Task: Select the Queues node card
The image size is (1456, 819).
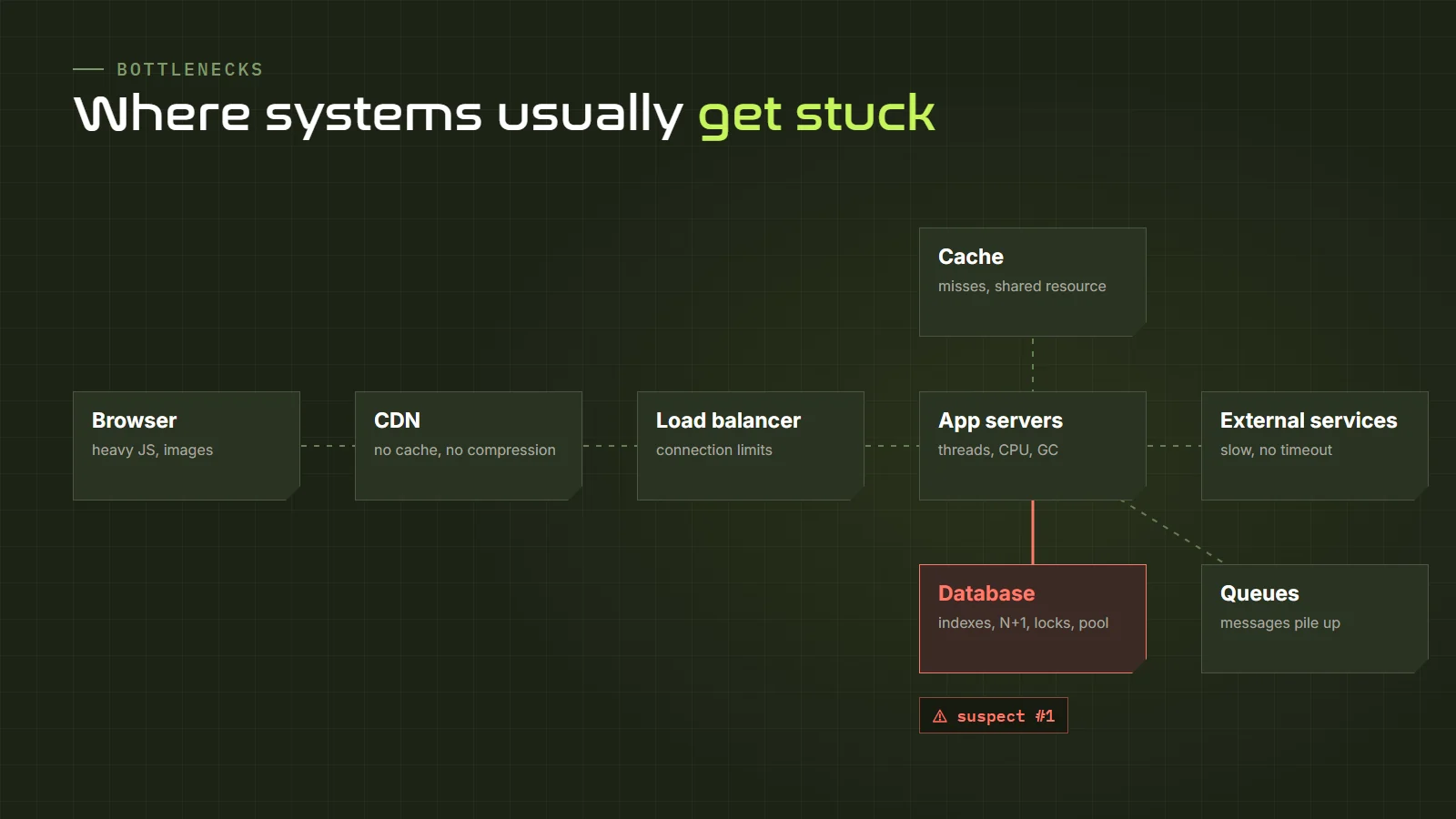Action: pyautogui.click(x=1315, y=619)
